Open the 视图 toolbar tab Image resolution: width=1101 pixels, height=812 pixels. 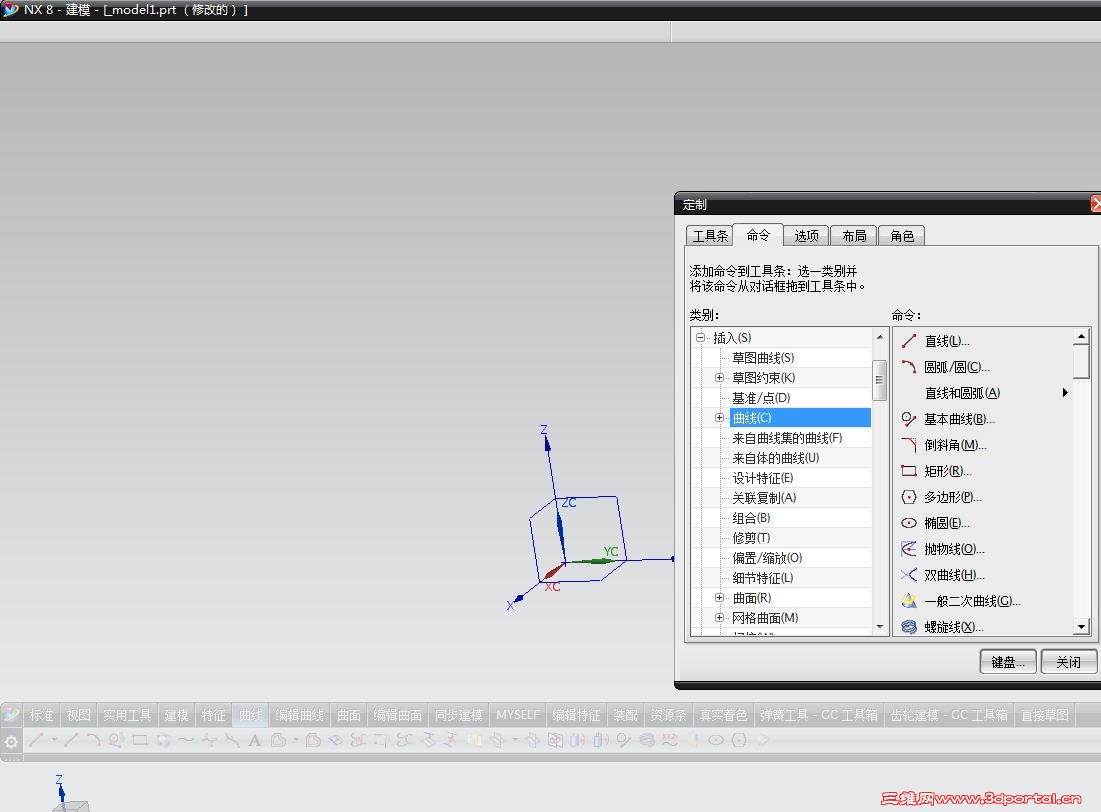tap(79, 715)
